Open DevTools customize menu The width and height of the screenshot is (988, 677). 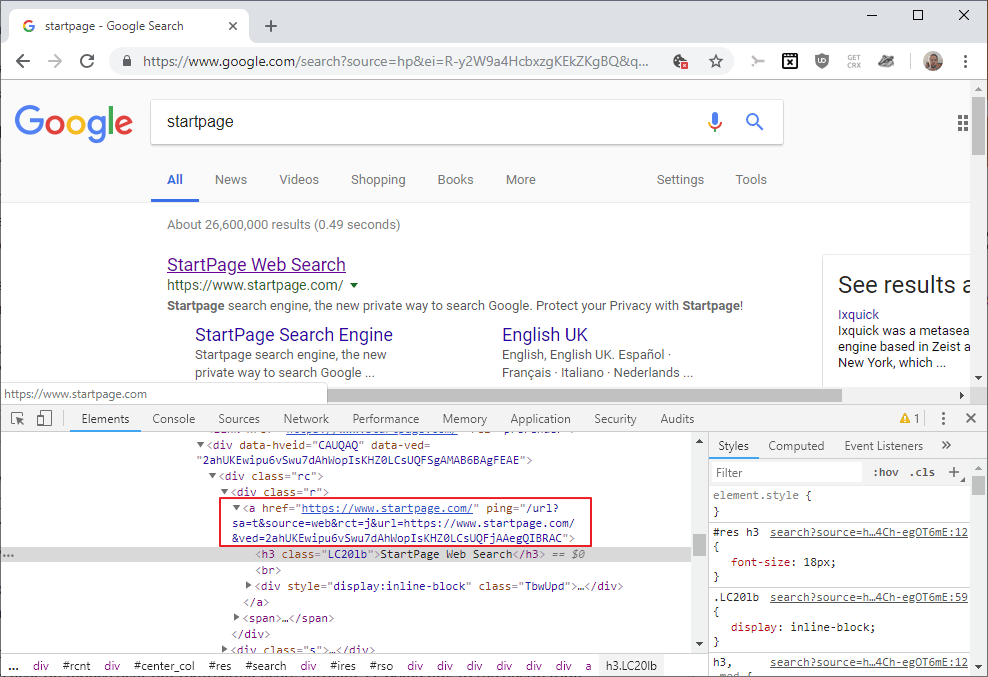943,419
